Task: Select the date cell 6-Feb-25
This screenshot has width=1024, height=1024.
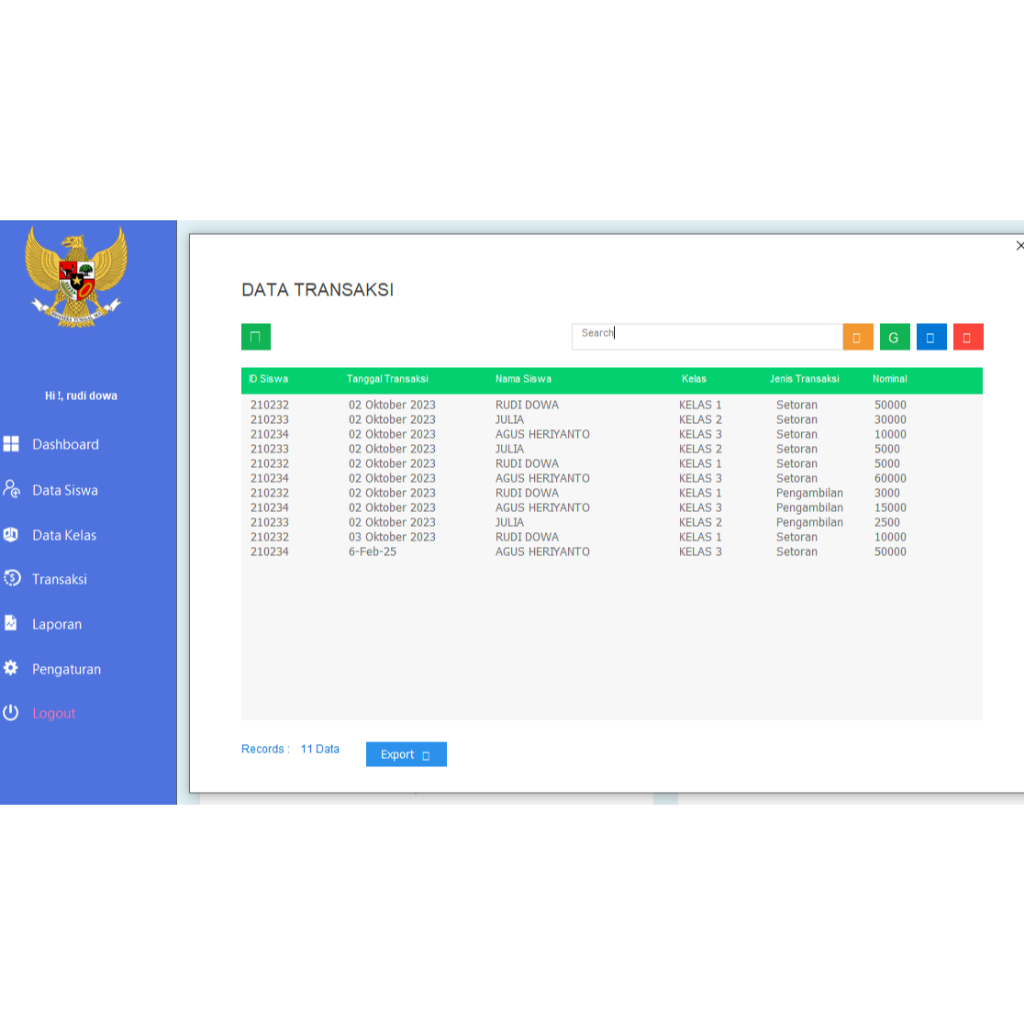Action: pos(372,552)
